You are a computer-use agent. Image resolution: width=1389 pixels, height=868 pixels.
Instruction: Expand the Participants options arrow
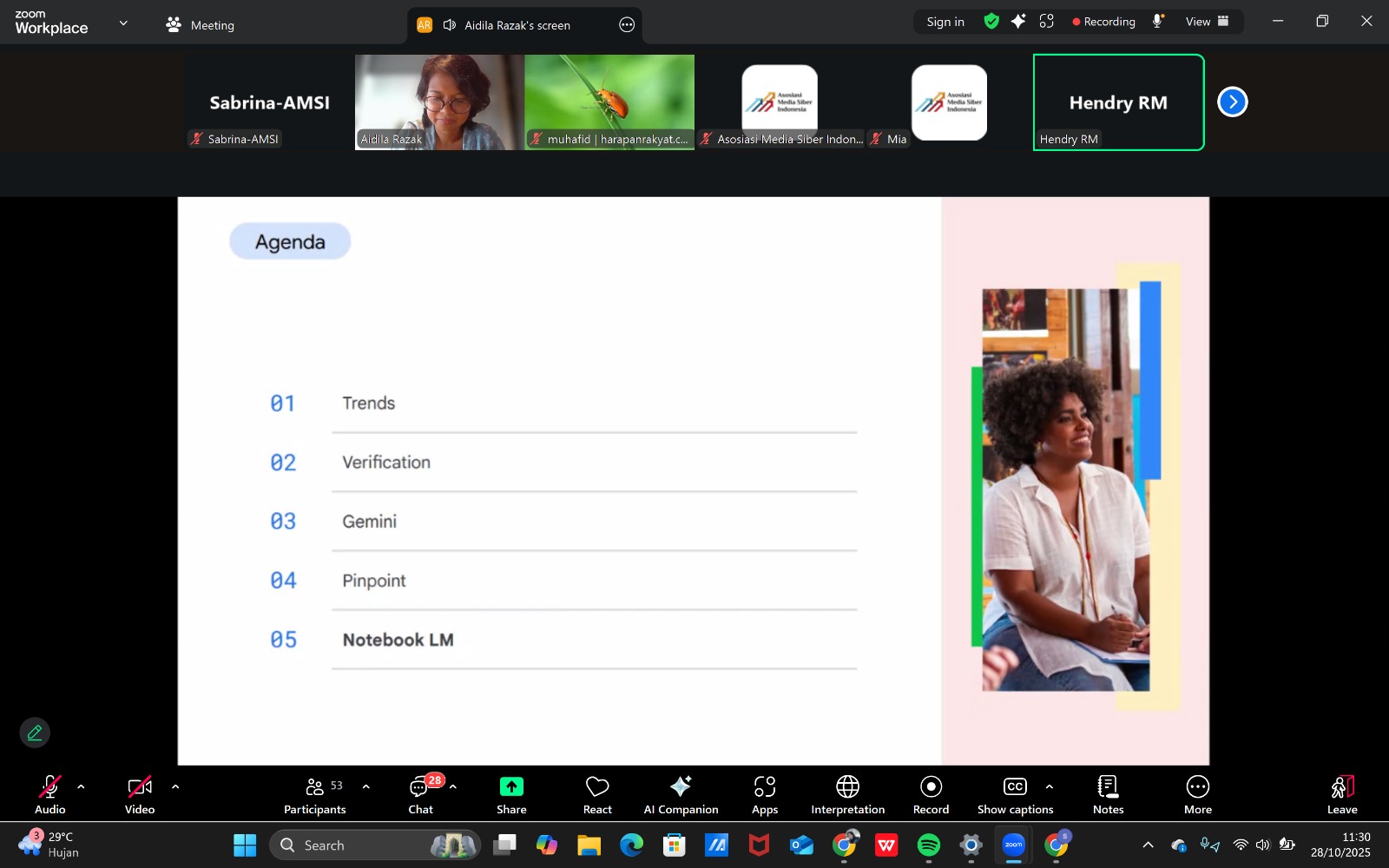click(x=365, y=786)
